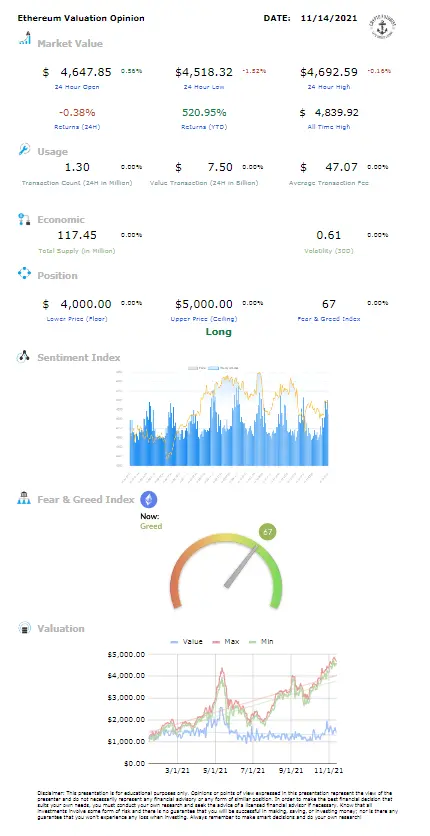Click the gauge needle
Screen dimensions: 430x836
239,565
